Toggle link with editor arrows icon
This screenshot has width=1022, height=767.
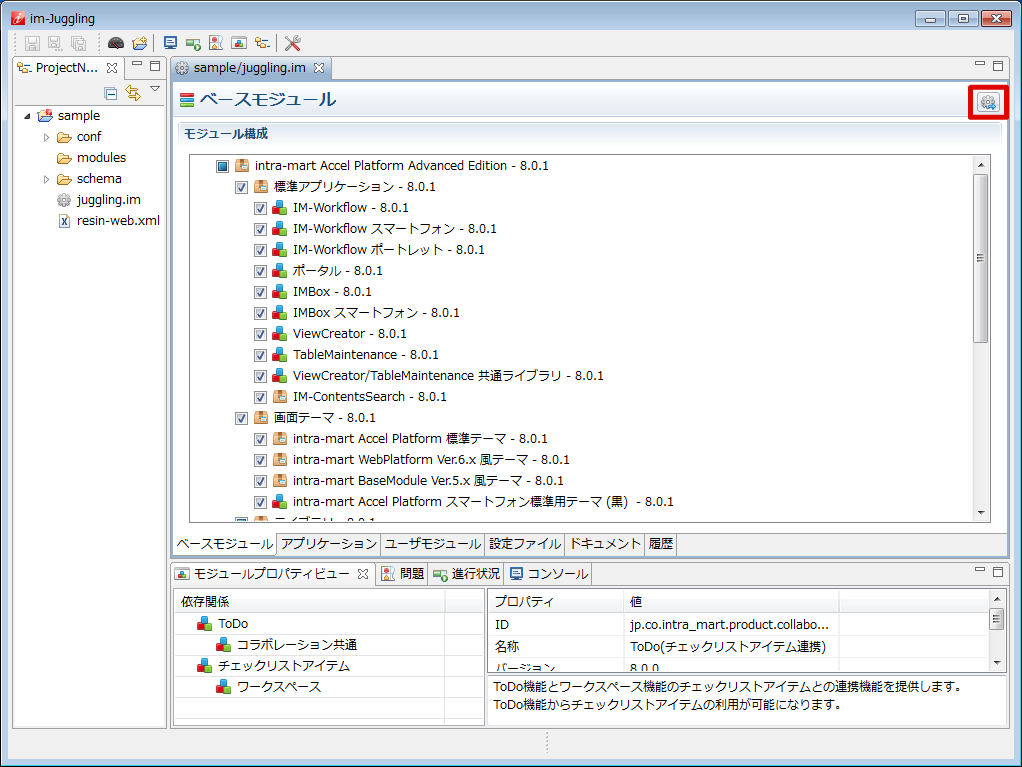(133, 93)
